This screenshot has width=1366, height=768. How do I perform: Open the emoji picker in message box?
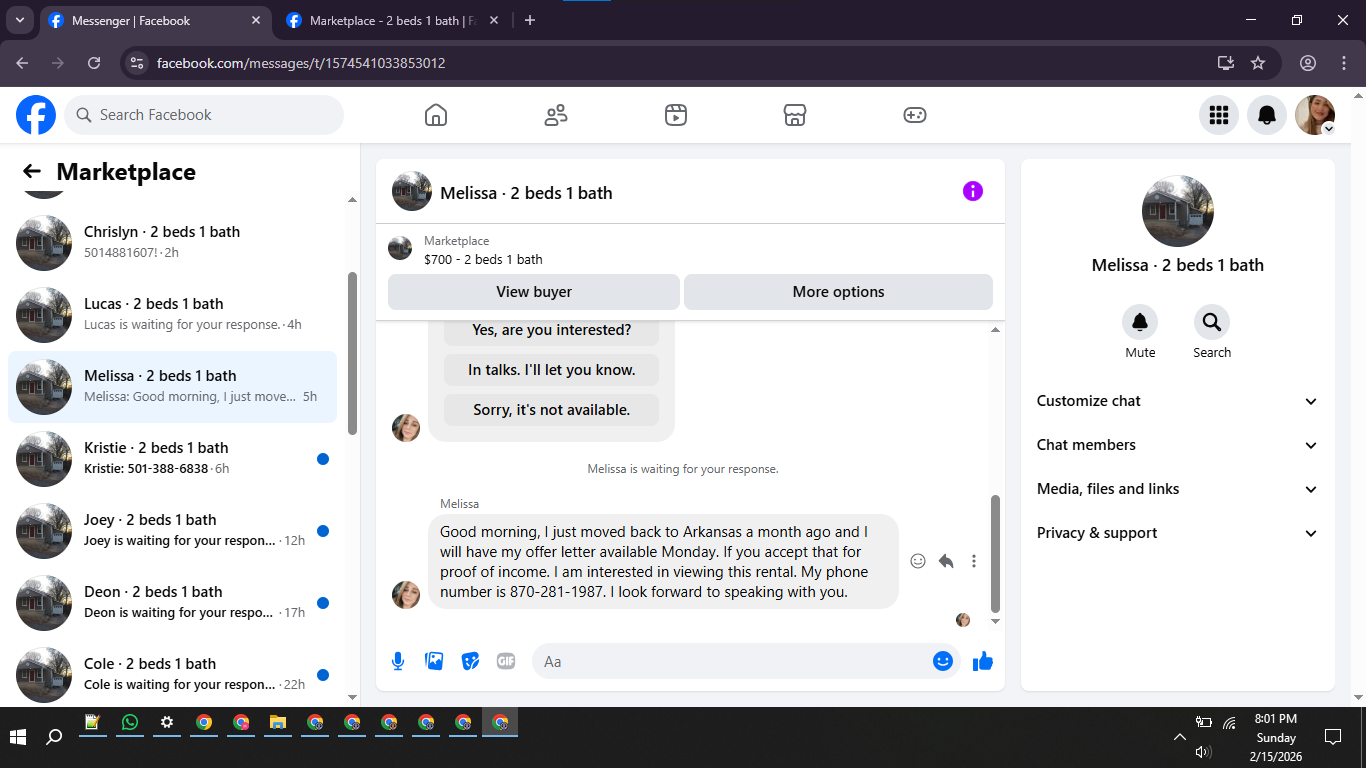coord(943,661)
